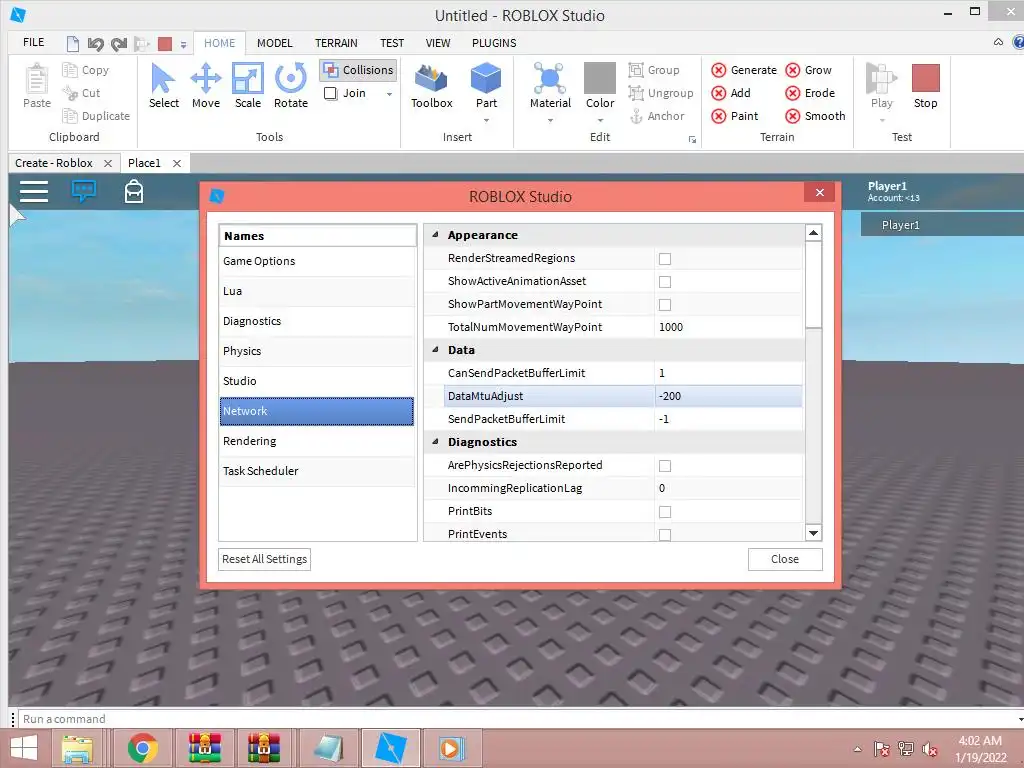The image size is (1024, 768).
Task: Open the in-game hamburger menu
Action: coord(34,191)
